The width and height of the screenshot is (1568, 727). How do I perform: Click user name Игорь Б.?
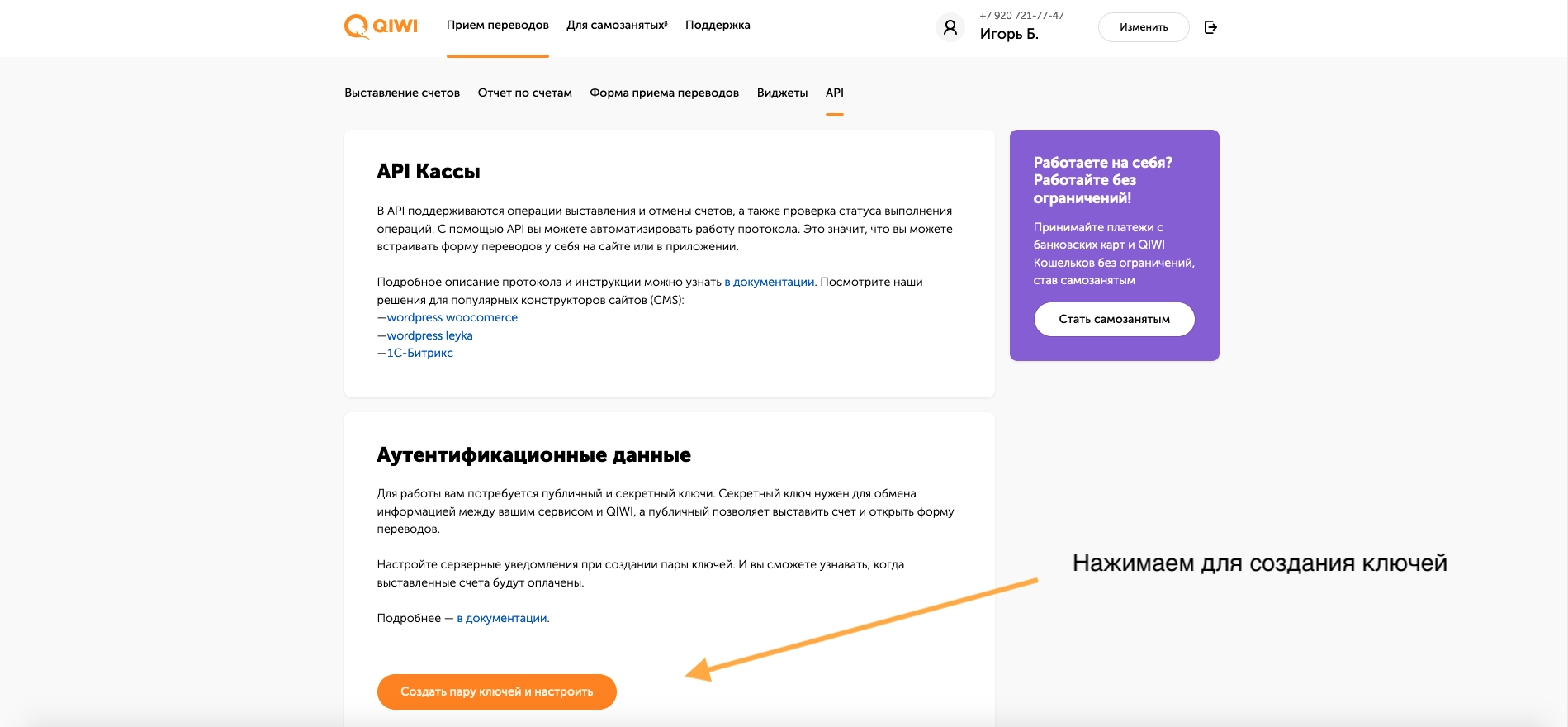pyautogui.click(x=1009, y=34)
